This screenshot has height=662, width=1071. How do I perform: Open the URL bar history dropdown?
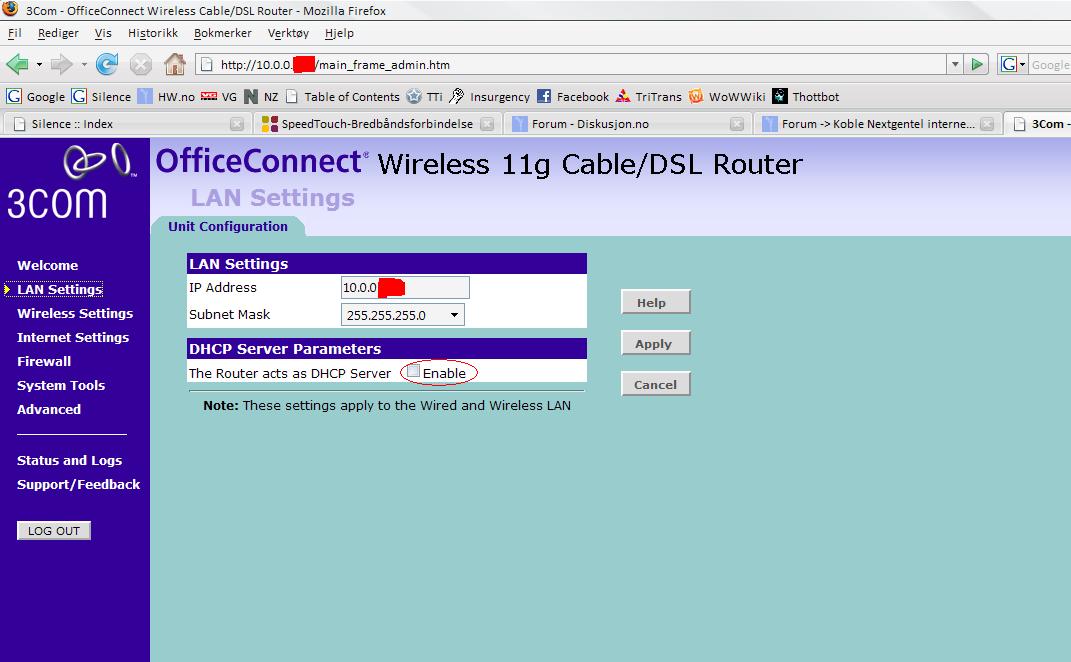click(955, 64)
